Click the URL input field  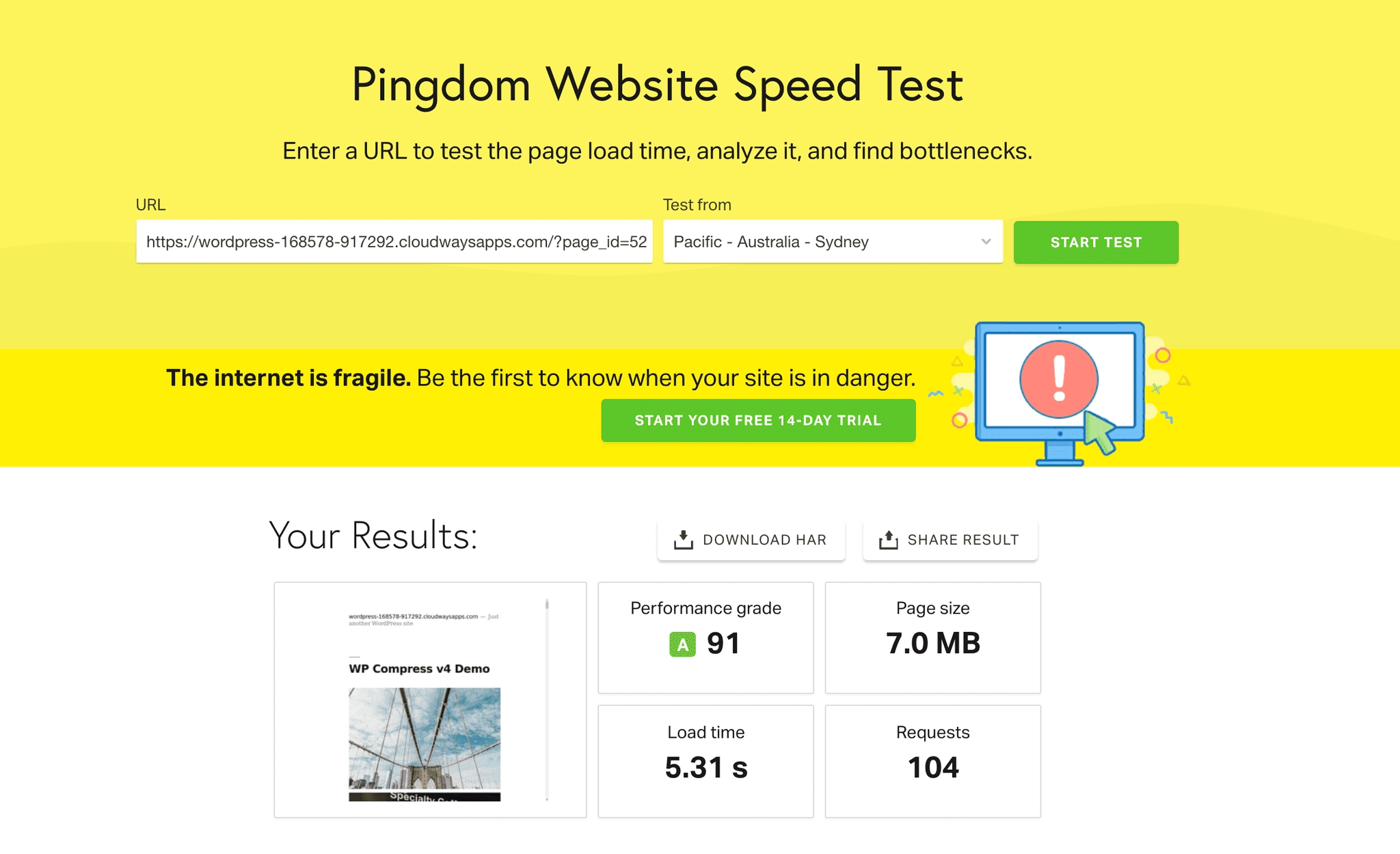click(394, 242)
